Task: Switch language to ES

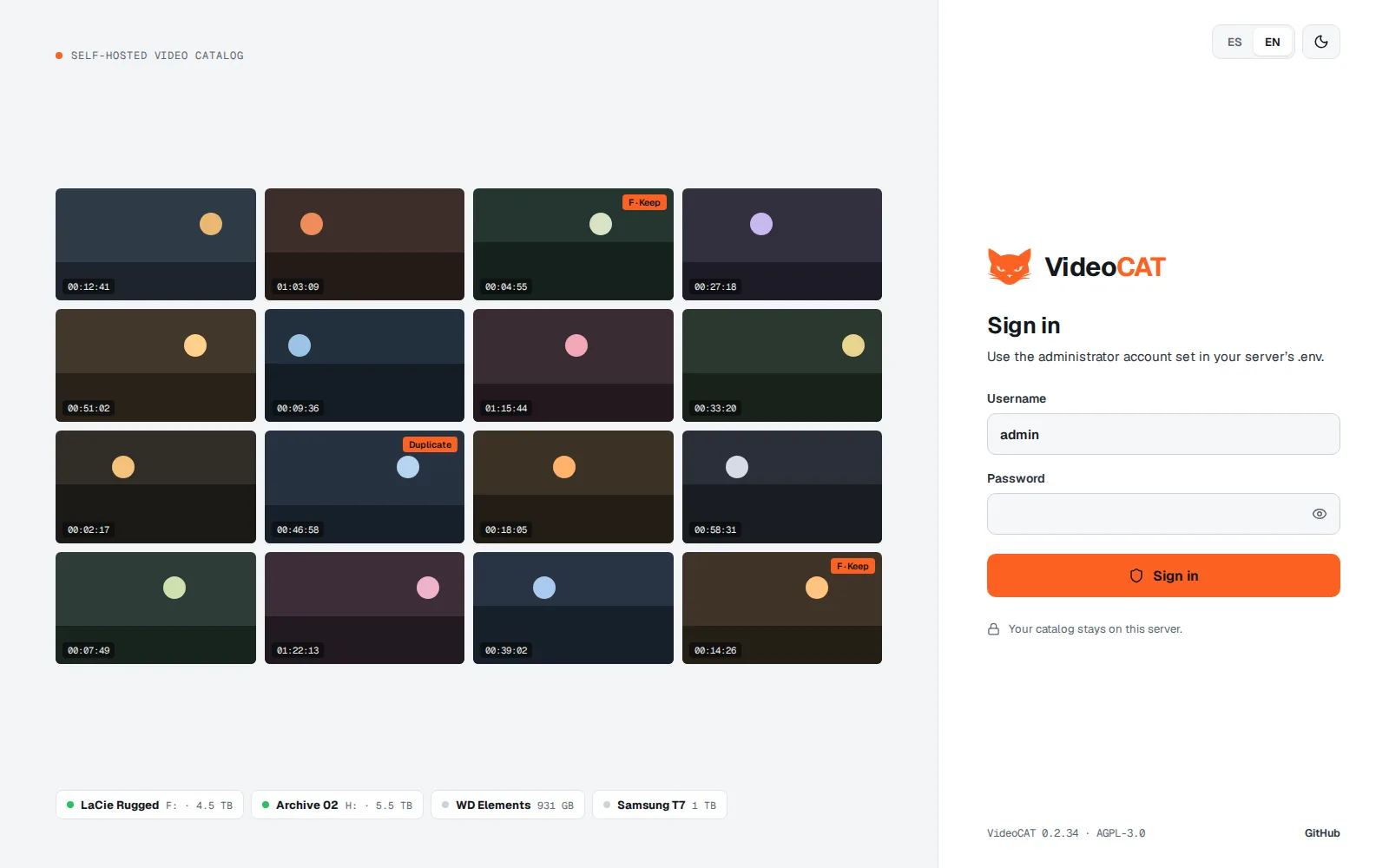Action: coord(1234,42)
